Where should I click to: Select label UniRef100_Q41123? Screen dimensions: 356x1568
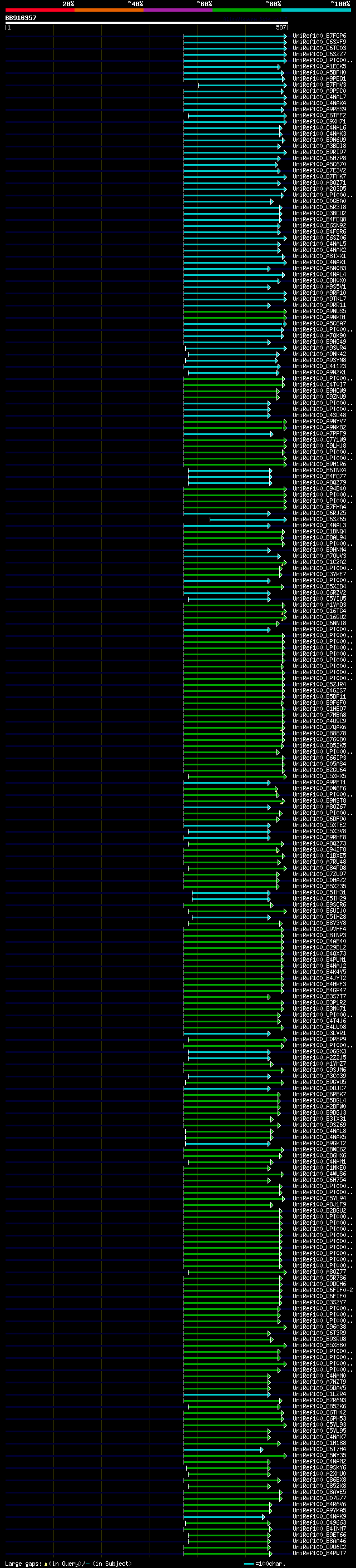[x=319, y=367]
